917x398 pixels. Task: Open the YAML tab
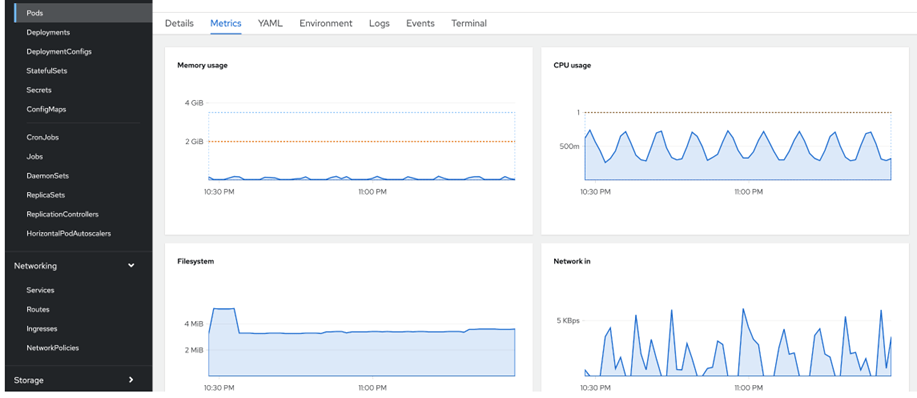click(x=270, y=23)
